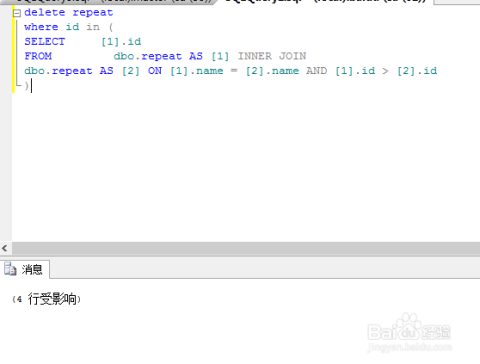Click the horizontal scrollbar track
Viewport: 480px width, 364px height.
pos(245,248)
